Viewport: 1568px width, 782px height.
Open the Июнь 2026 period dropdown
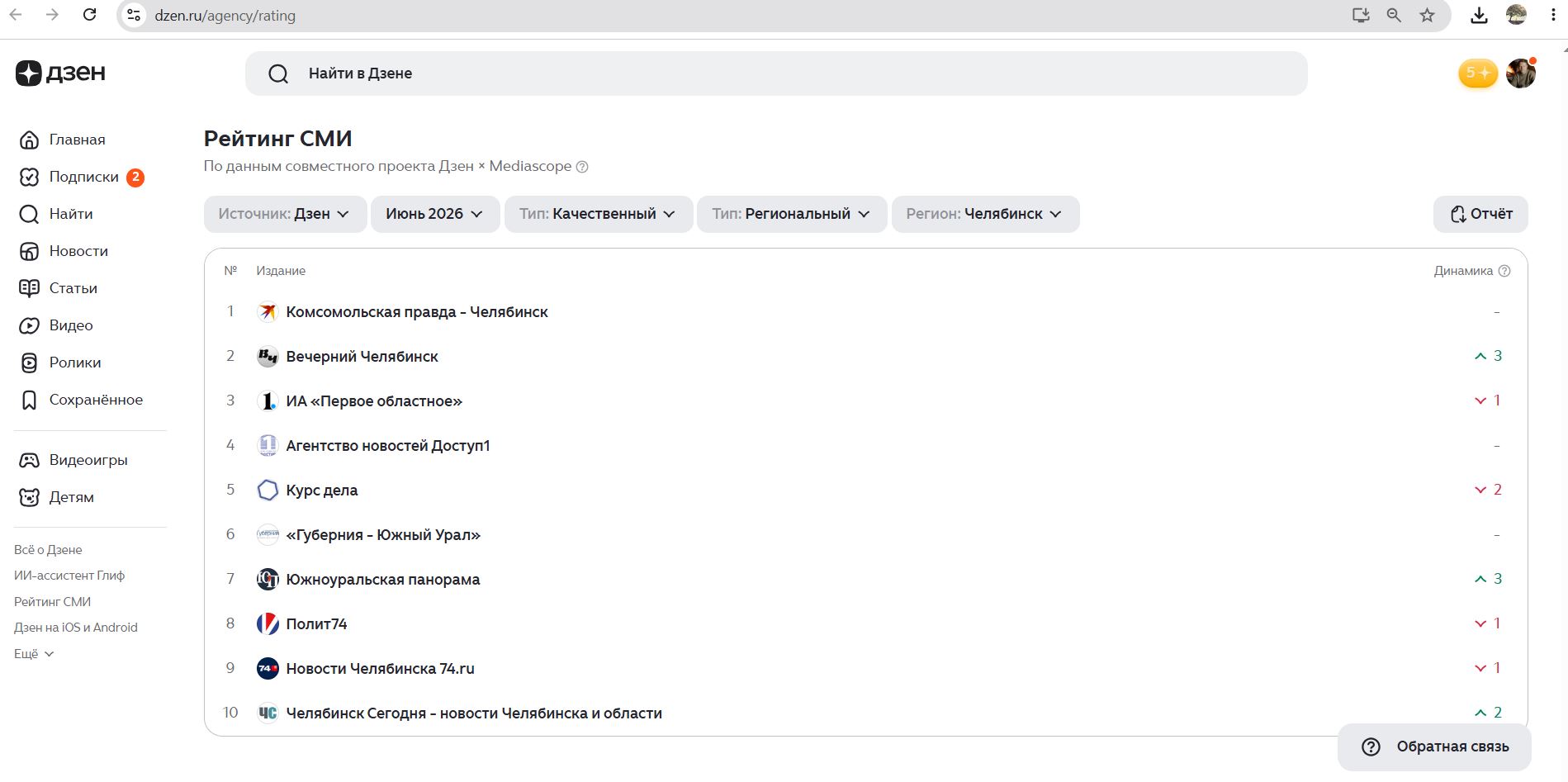435,214
